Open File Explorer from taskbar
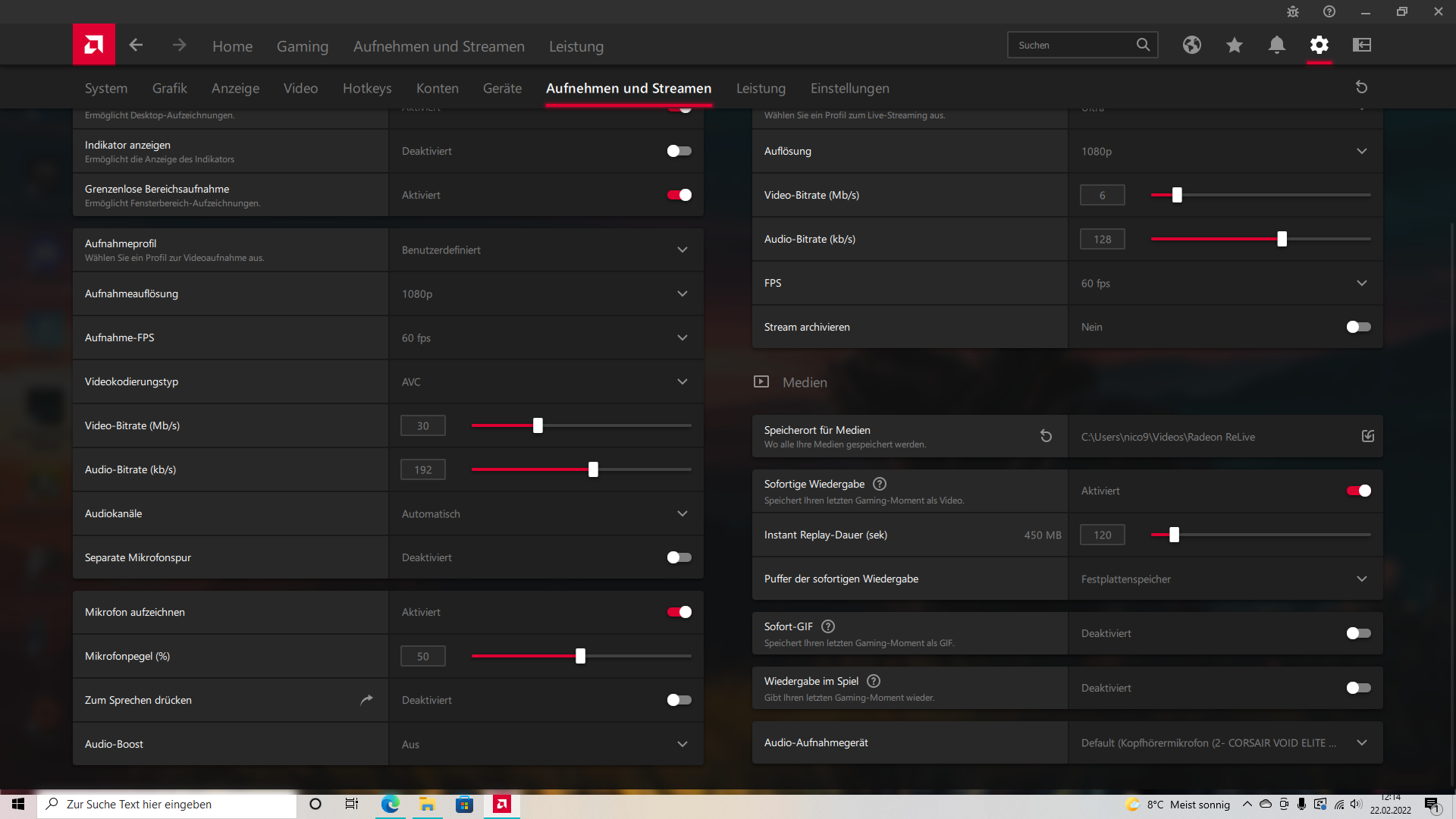 (x=427, y=804)
